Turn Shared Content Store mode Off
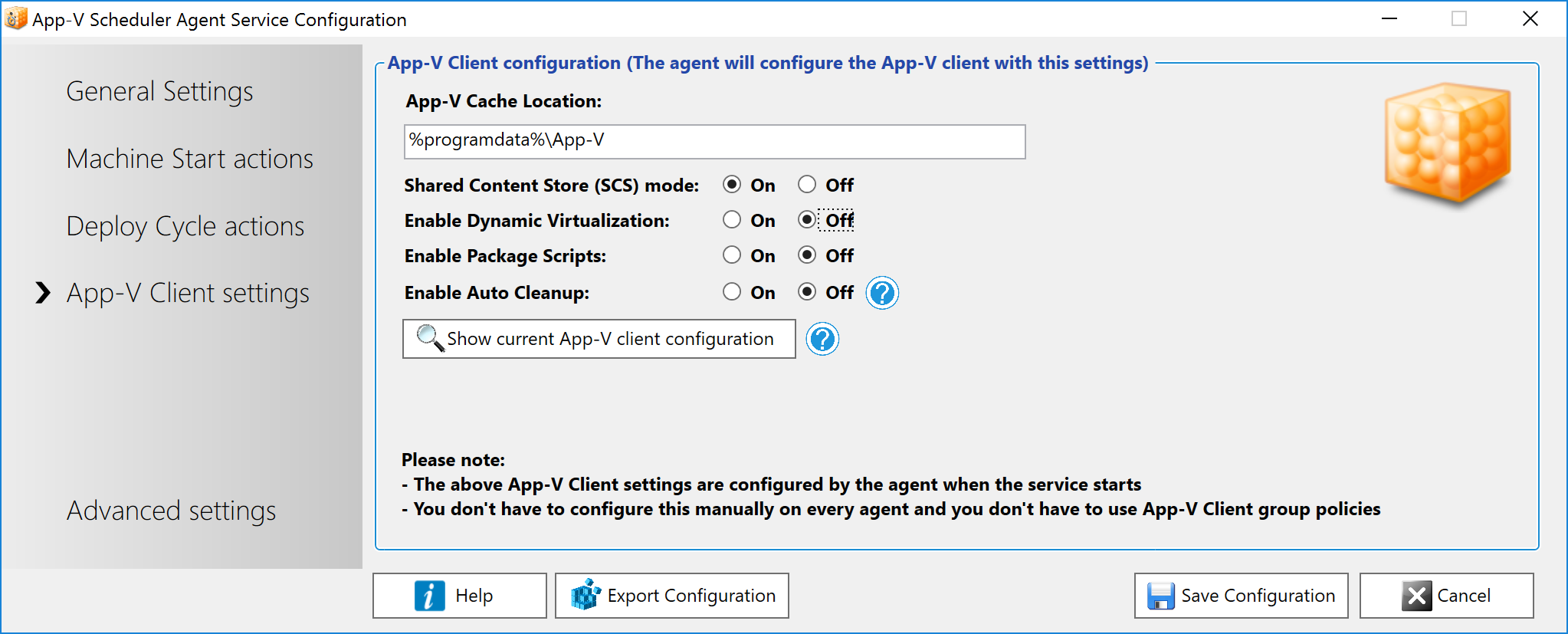Image resolution: width=1568 pixels, height=634 pixels. pyautogui.click(x=807, y=185)
